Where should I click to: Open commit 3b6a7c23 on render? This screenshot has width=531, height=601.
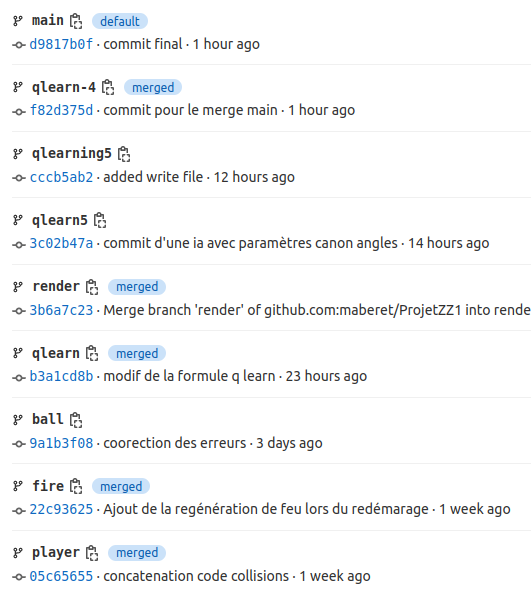pos(61,310)
